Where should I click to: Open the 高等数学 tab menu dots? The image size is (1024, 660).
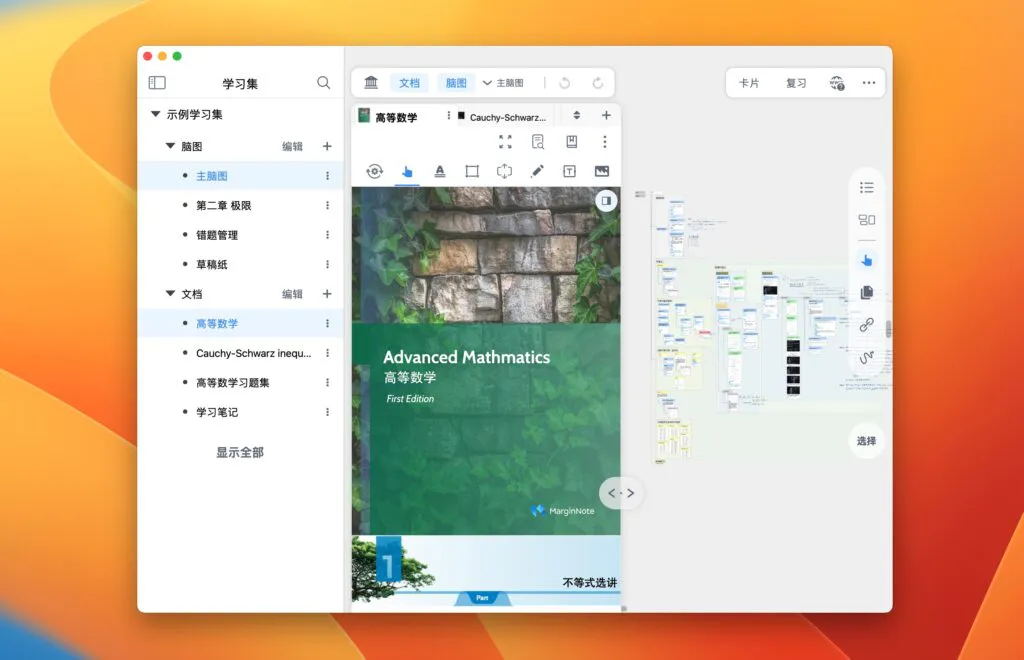449,116
